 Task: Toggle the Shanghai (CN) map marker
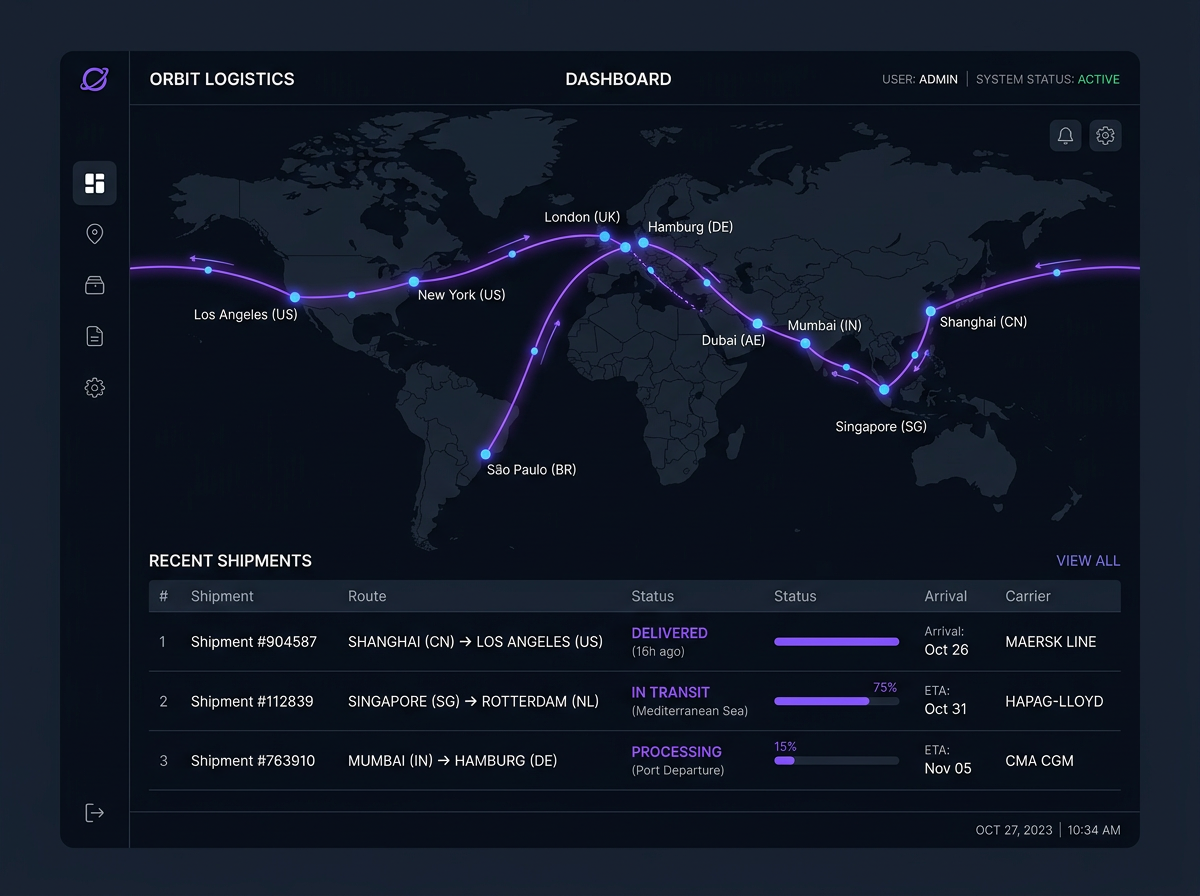coord(929,312)
